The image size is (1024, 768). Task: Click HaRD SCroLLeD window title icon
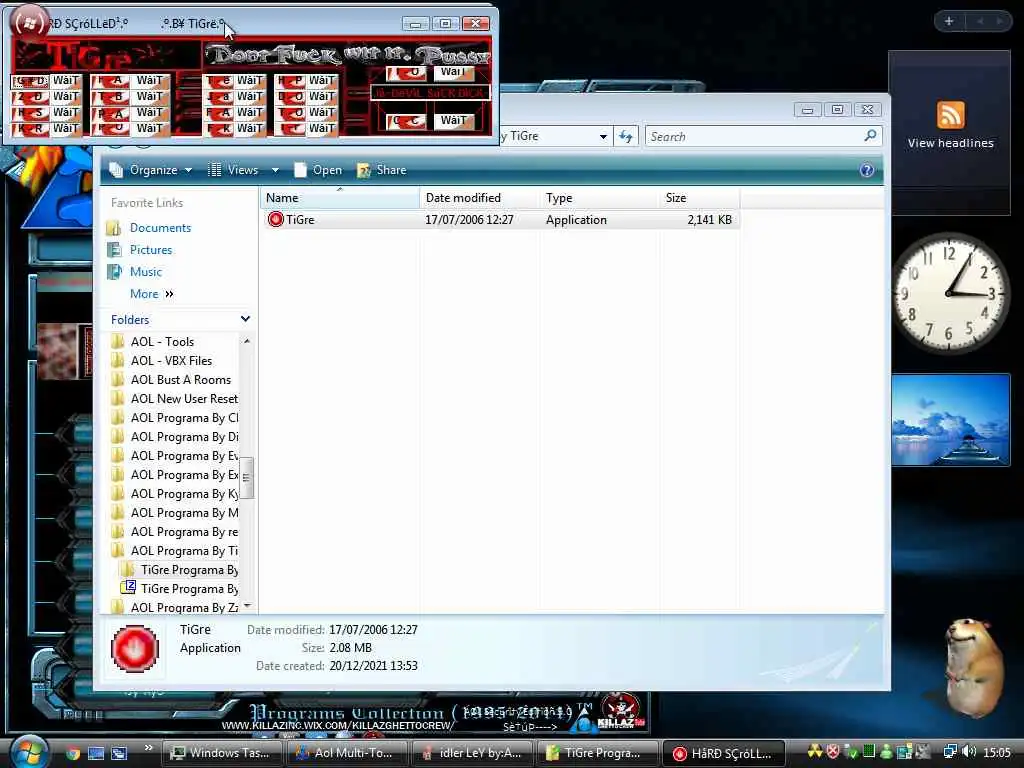(x=29, y=24)
